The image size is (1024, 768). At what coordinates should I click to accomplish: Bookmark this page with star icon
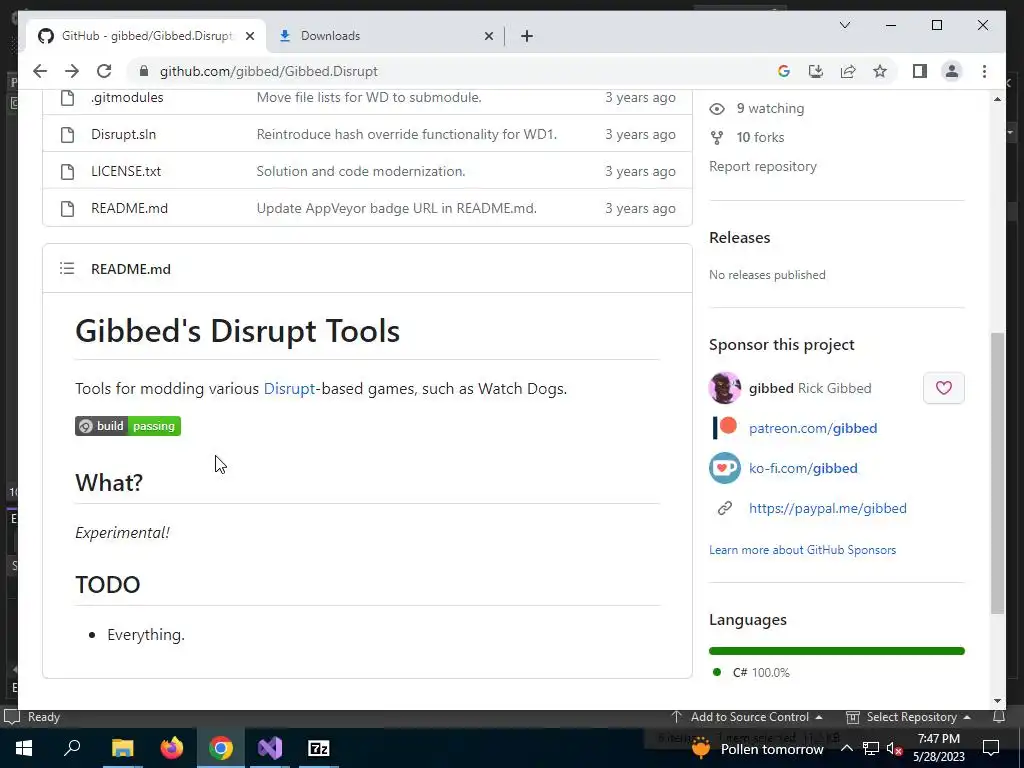coord(880,71)
